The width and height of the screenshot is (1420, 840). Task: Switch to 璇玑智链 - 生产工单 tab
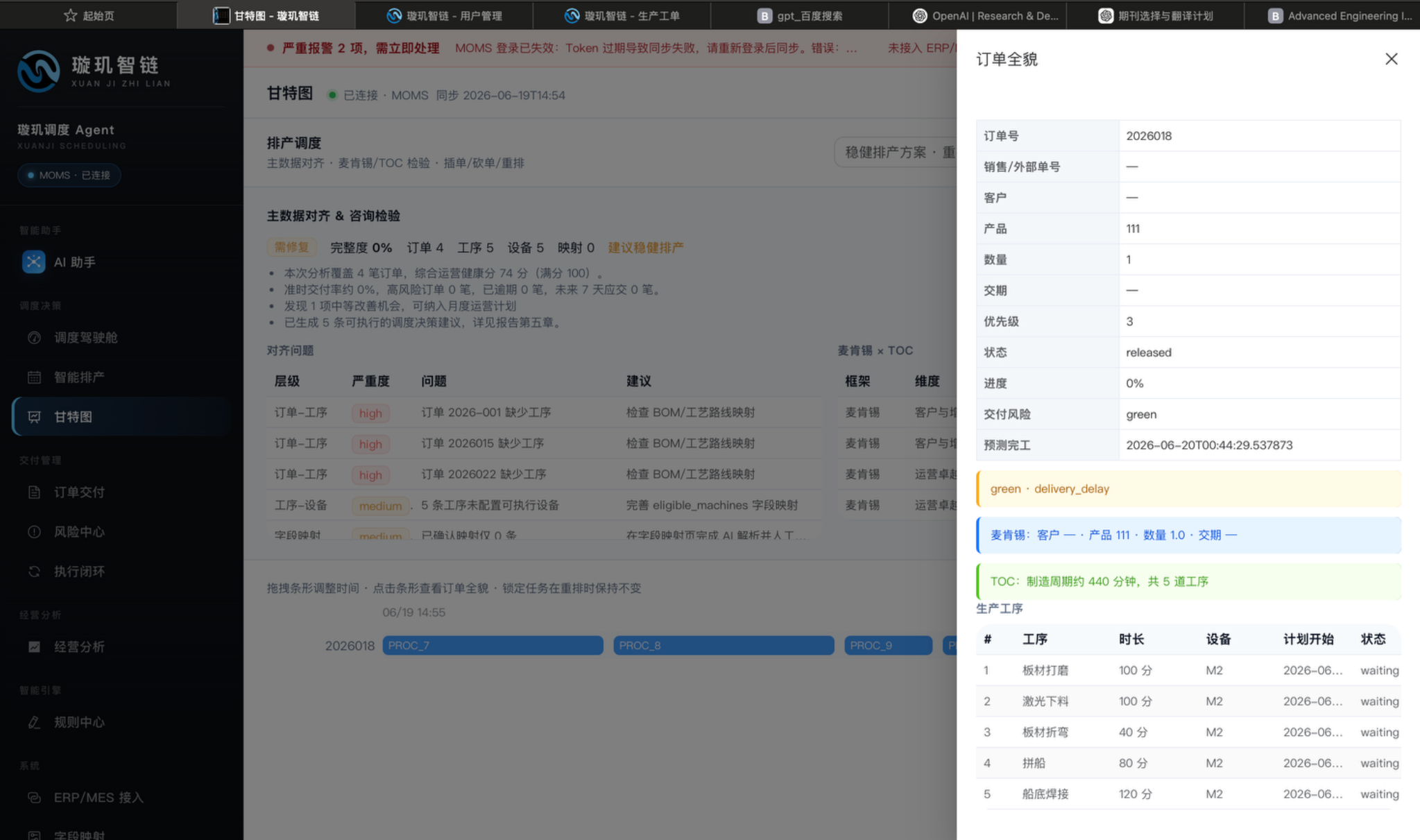622,15
